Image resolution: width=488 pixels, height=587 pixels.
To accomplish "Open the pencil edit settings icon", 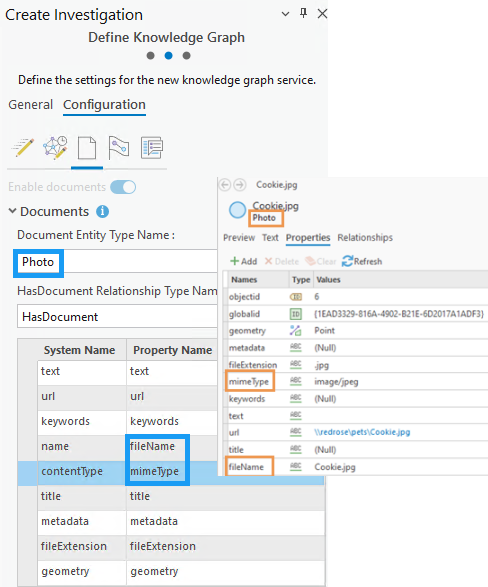I will pyautogui.click(x=23, y=147).
